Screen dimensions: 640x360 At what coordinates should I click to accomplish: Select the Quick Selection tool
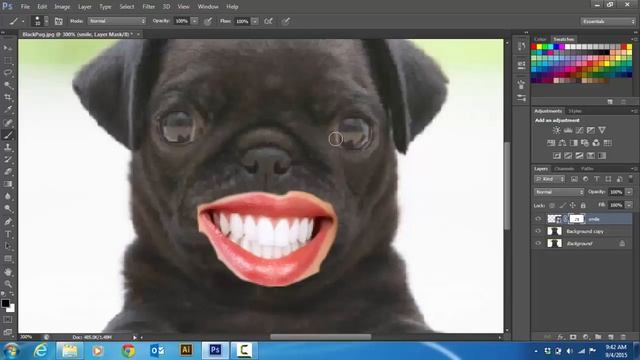8,85
